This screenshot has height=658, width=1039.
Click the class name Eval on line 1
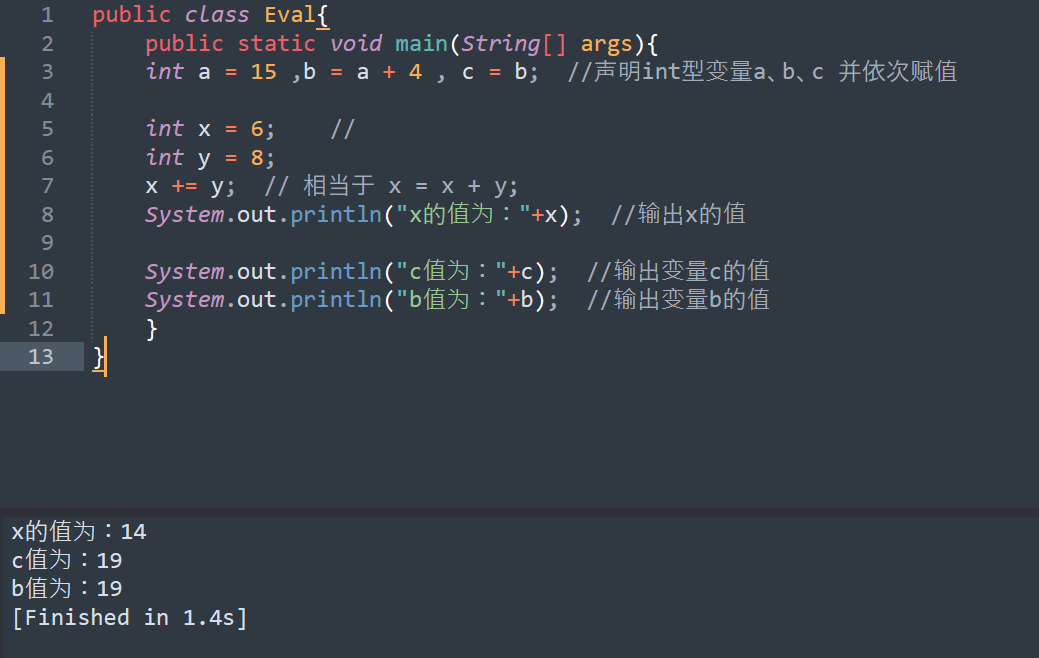coord(290,15)
